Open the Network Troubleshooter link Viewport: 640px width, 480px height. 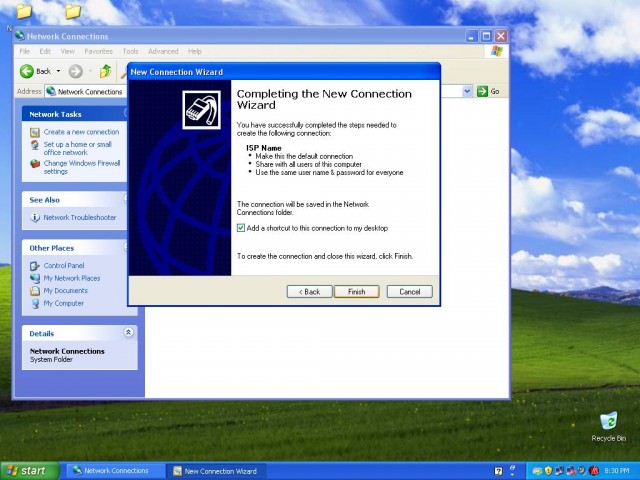point(80,218)
